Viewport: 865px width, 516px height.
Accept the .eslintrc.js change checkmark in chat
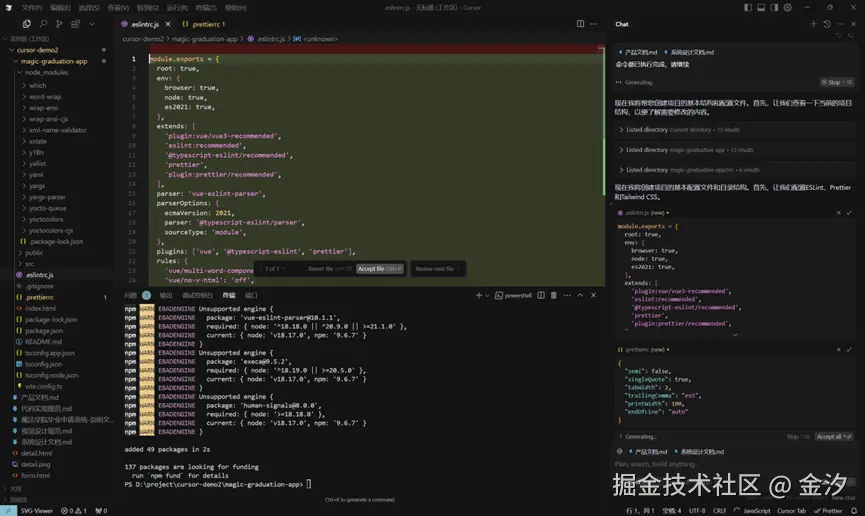pyautogui.click(x=849, y=212)
